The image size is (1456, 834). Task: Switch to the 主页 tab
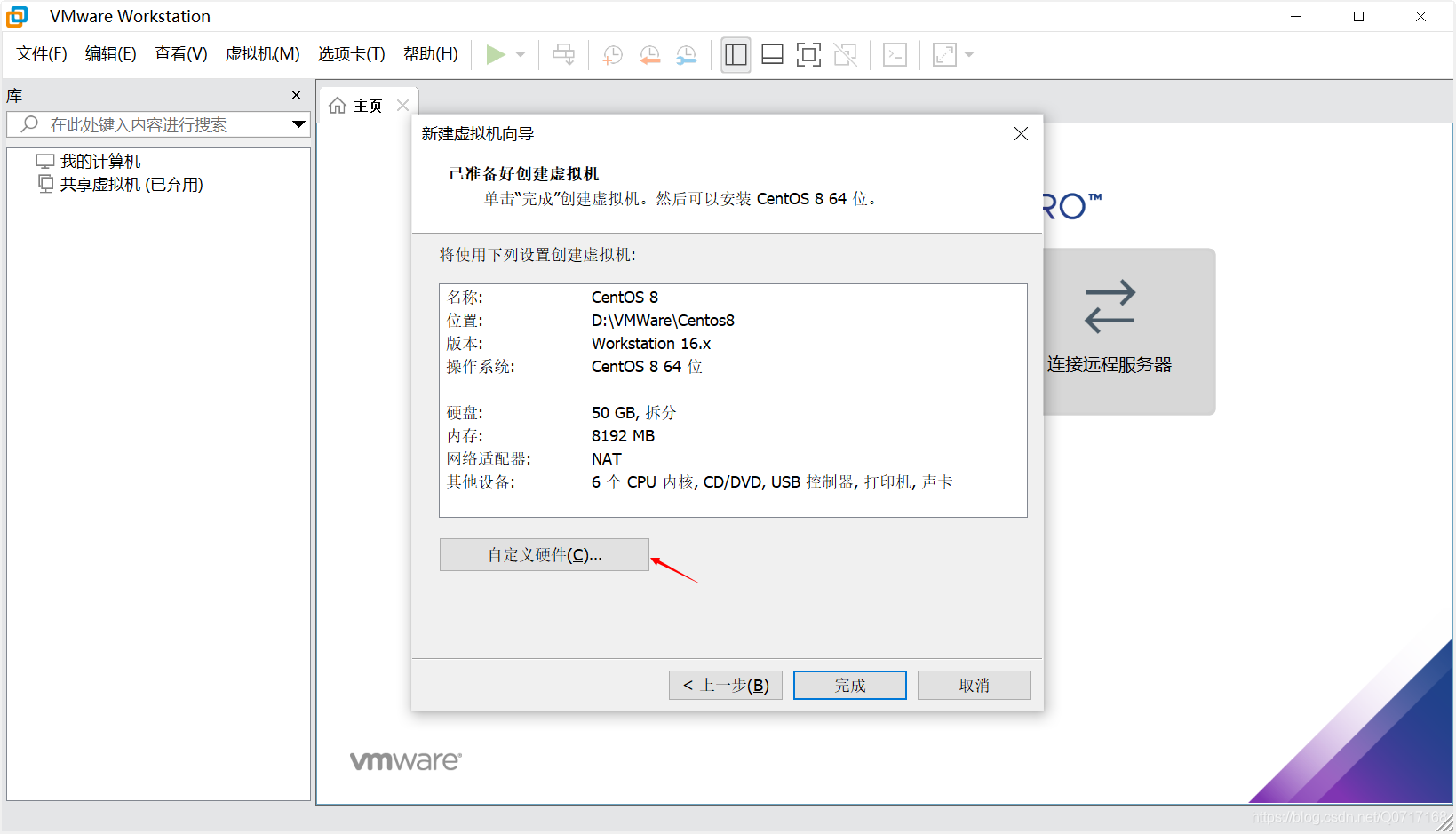pyautogui.click(x=368, y=106)
